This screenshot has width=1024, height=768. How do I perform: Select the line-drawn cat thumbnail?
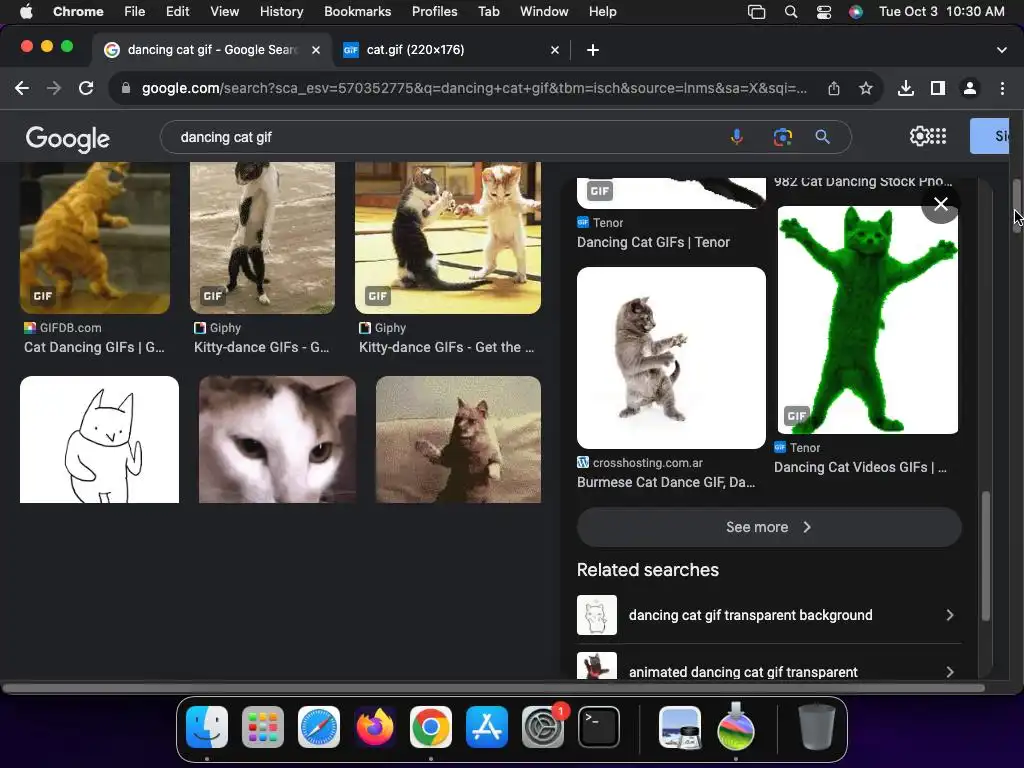pyautogui.click(x=99, y=440)
